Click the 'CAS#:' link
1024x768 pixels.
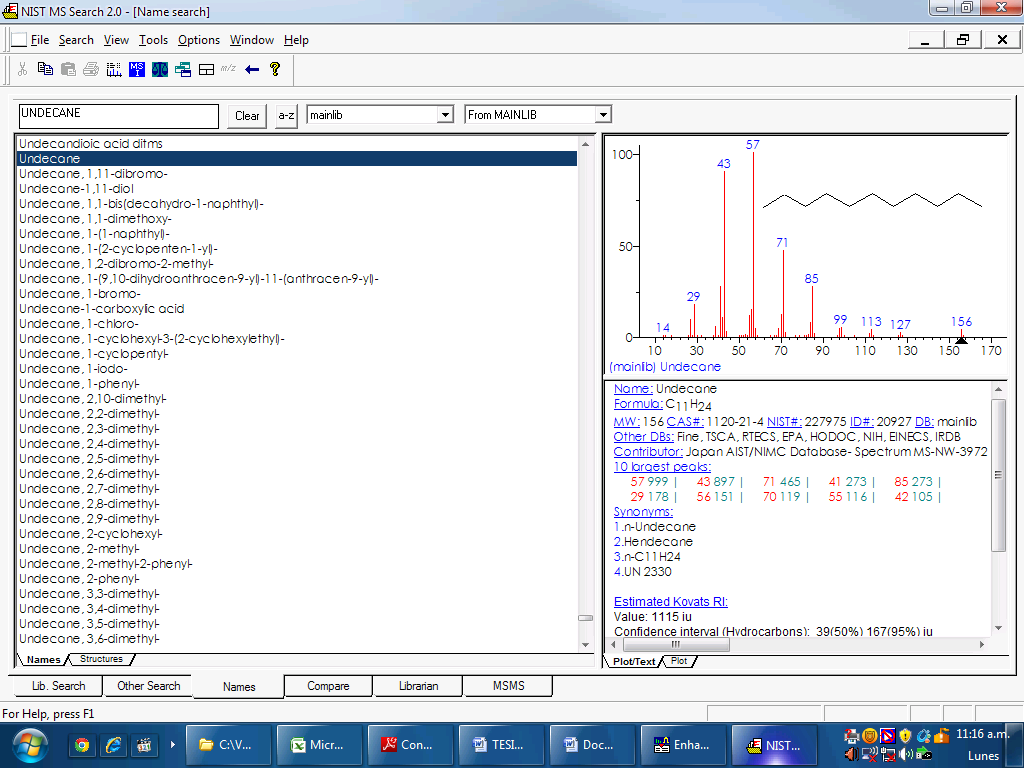tap(685, 422)
